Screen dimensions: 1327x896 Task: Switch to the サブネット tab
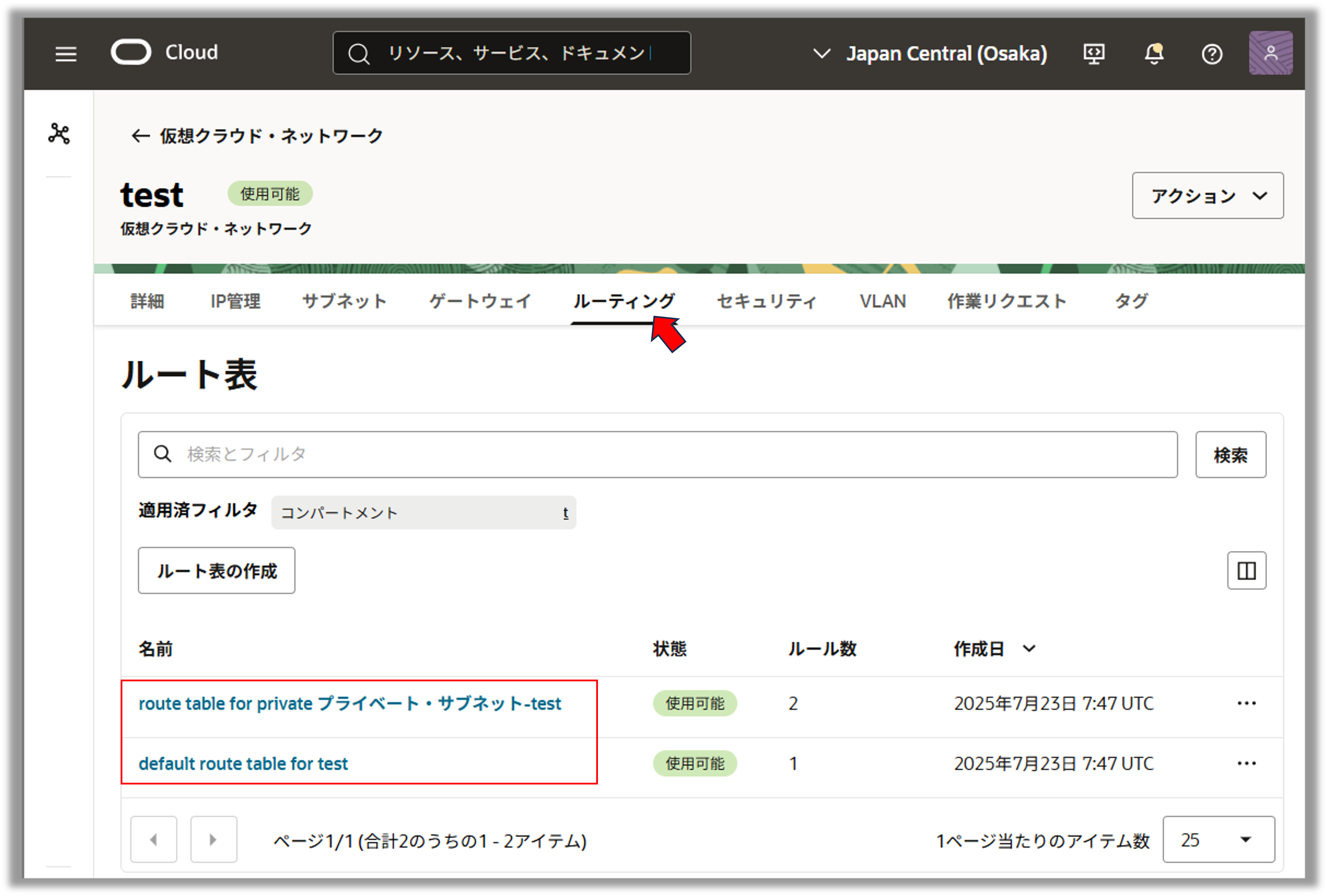[x=344, y=301]
